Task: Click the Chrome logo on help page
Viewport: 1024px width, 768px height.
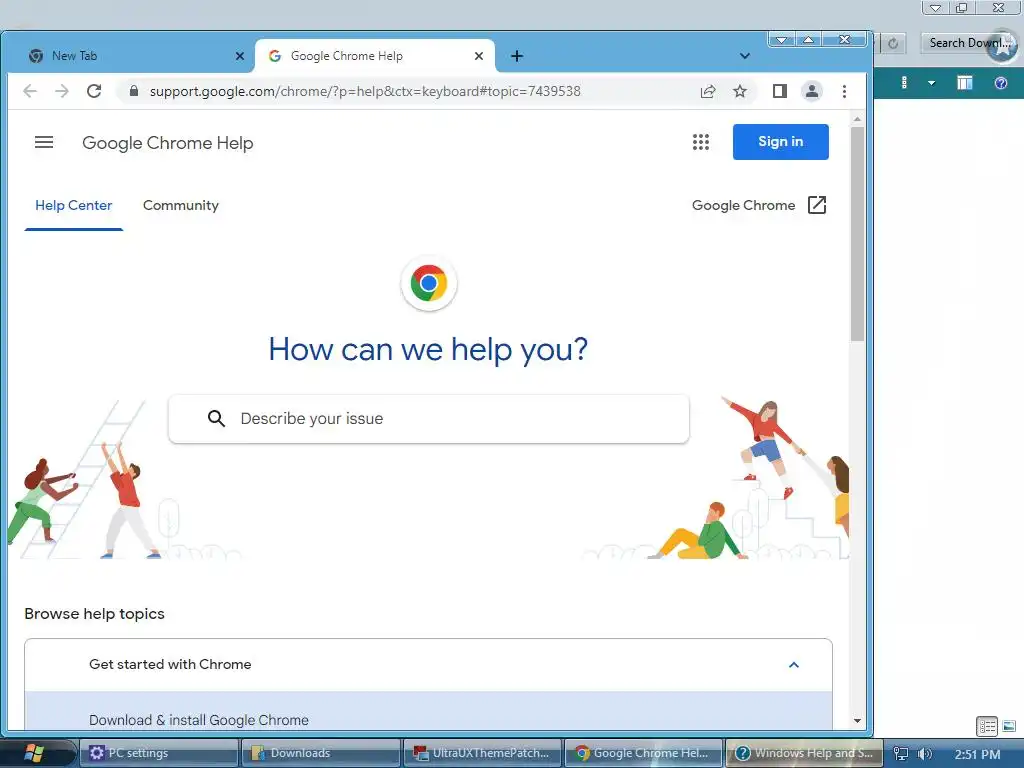Action: 428,283
